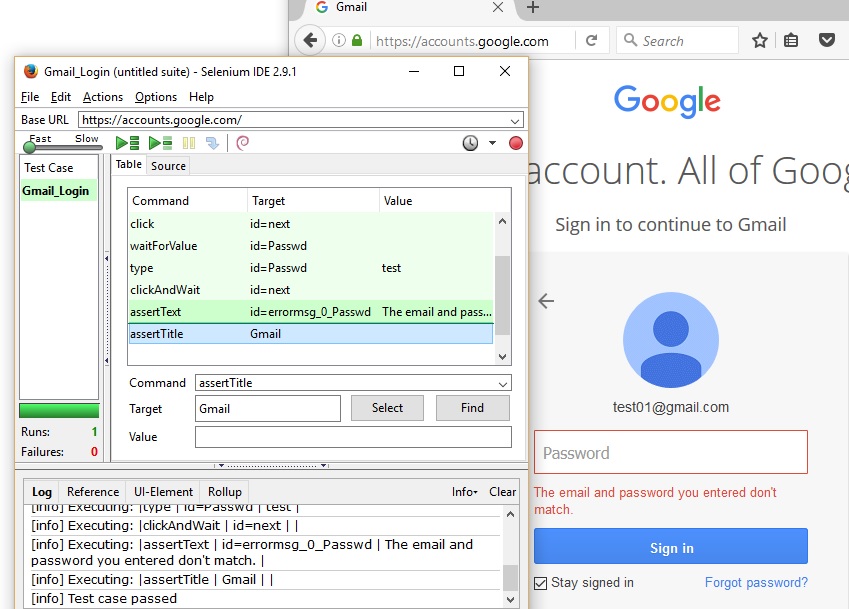Select the type id=Passwd test row
This screenshot has width=849, height=609.
click(311, 268)
